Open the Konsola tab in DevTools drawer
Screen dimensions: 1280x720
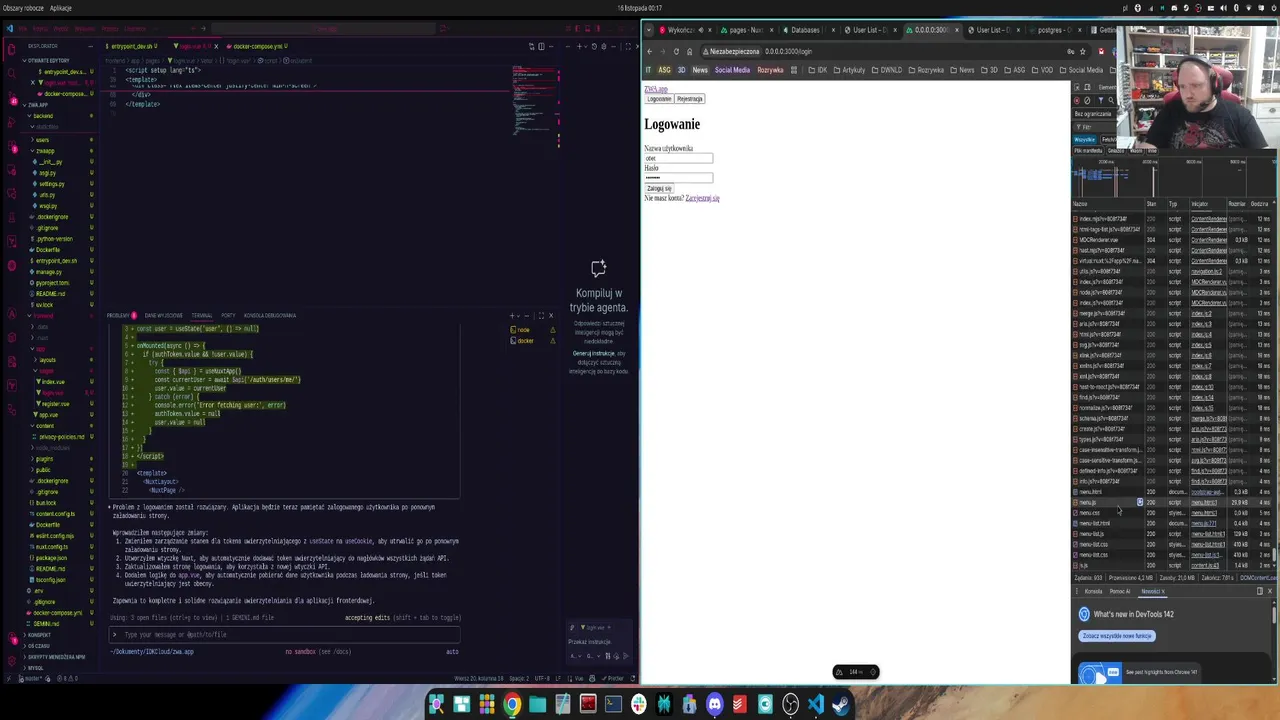coord(1093,591)
